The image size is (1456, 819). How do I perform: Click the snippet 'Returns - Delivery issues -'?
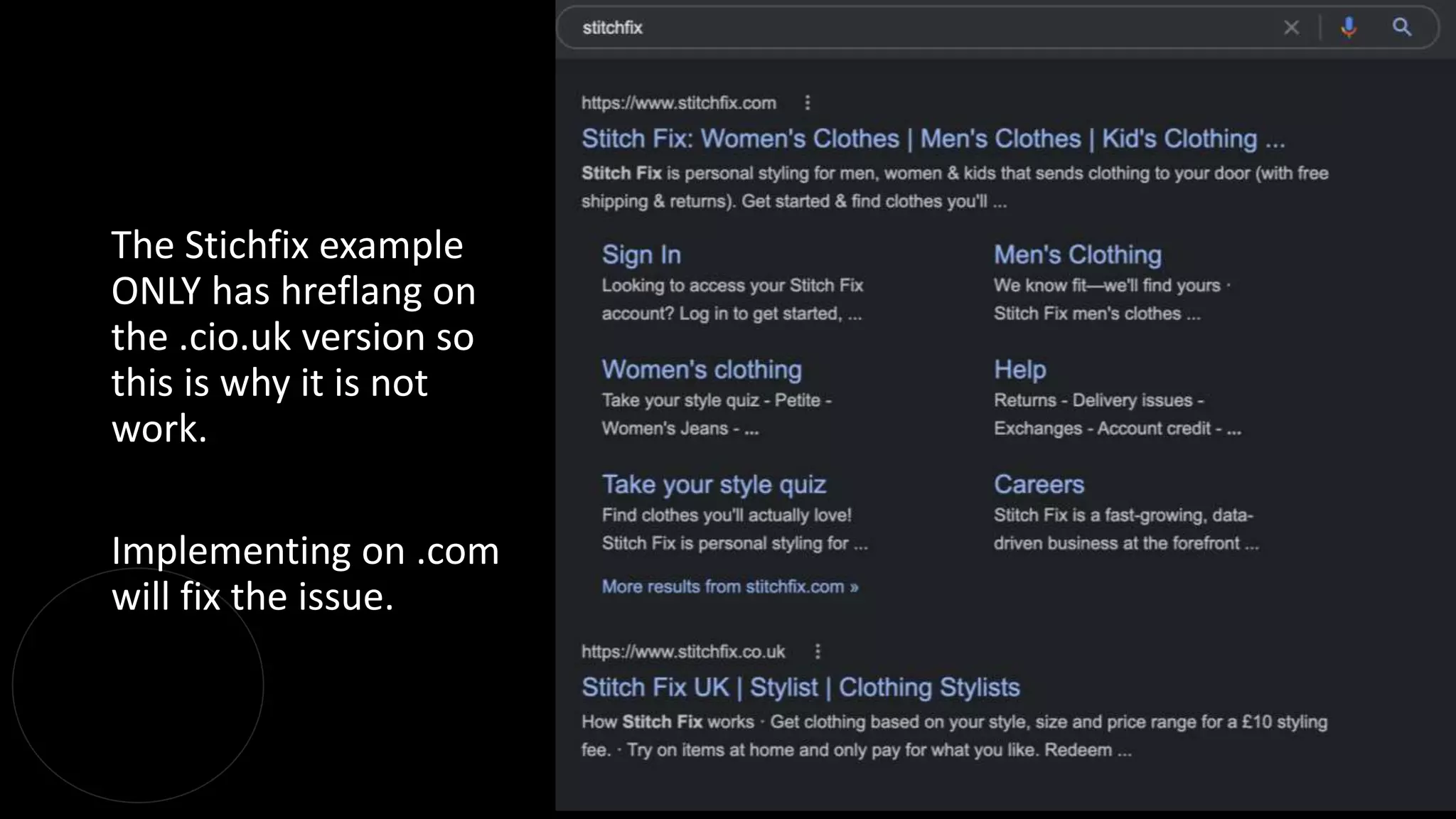[x=1118, y=414]
